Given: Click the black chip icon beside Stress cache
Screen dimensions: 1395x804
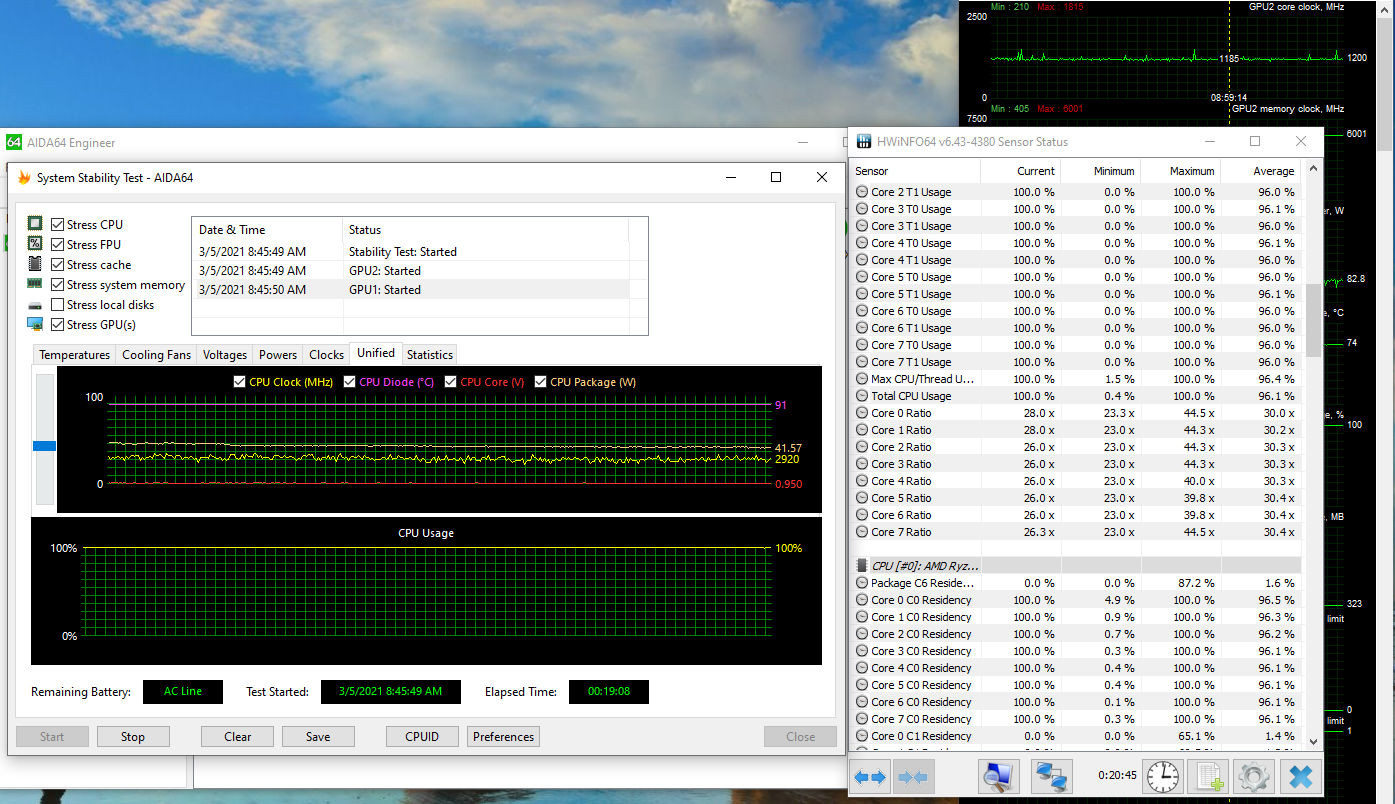Looking at the screenshot, I should pos(35,264).
